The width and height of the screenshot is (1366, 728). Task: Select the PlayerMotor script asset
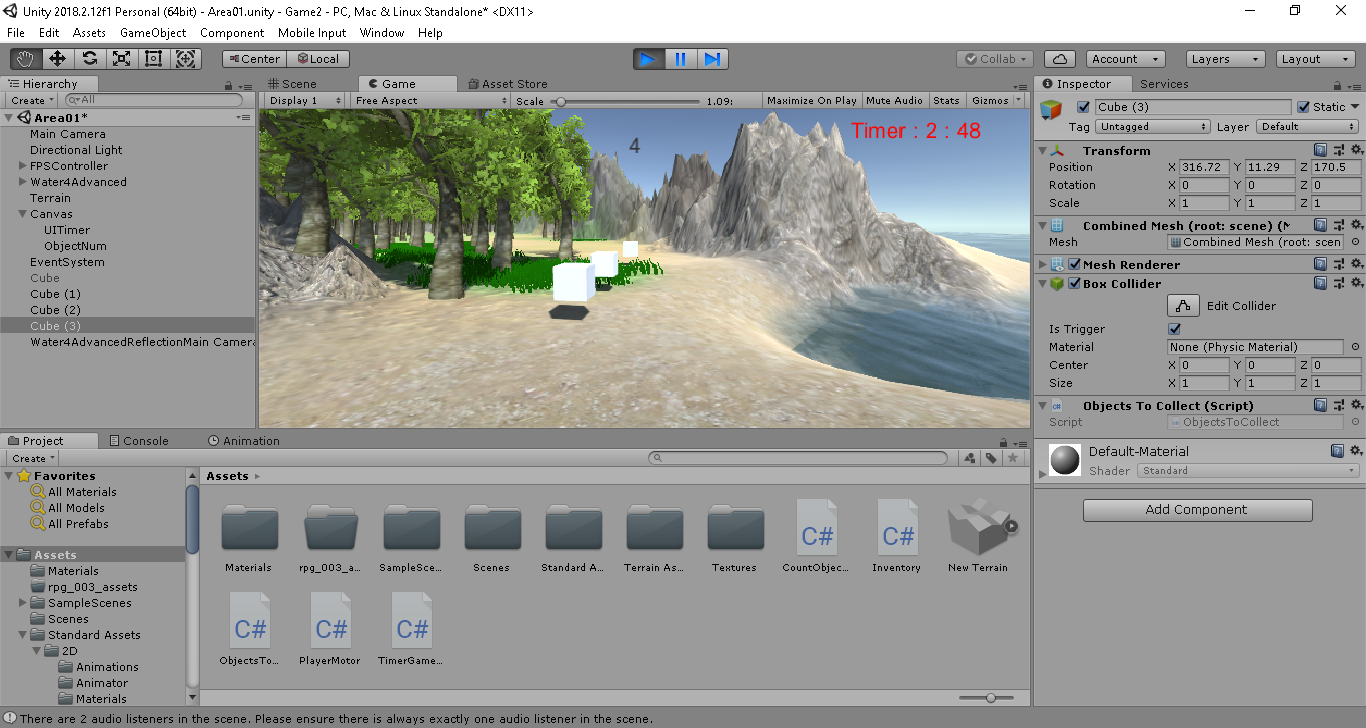(330, 629)
